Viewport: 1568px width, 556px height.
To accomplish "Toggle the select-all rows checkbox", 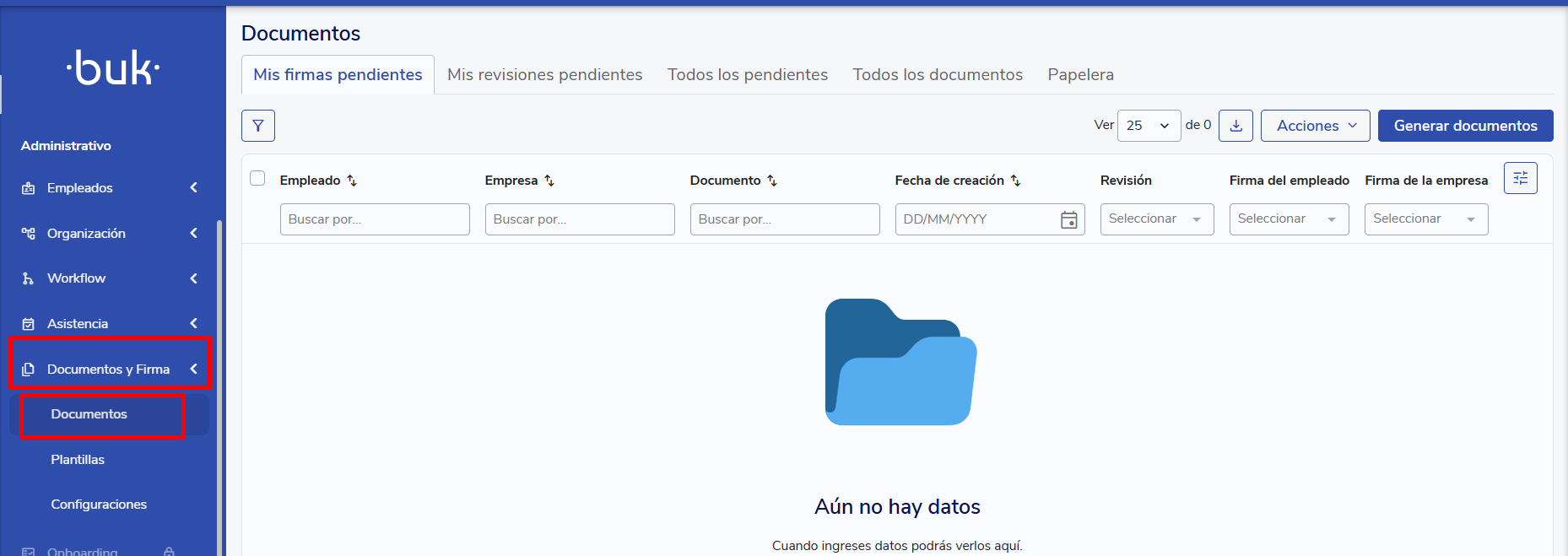I will pos(257,178).
